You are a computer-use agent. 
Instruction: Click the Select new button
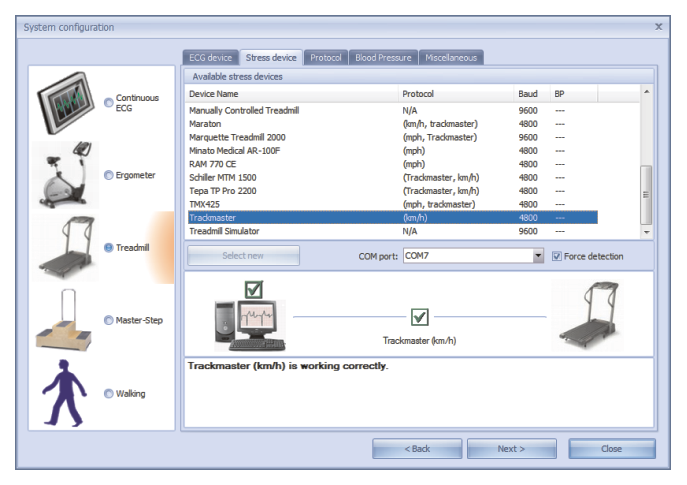[x=244, y=255]
